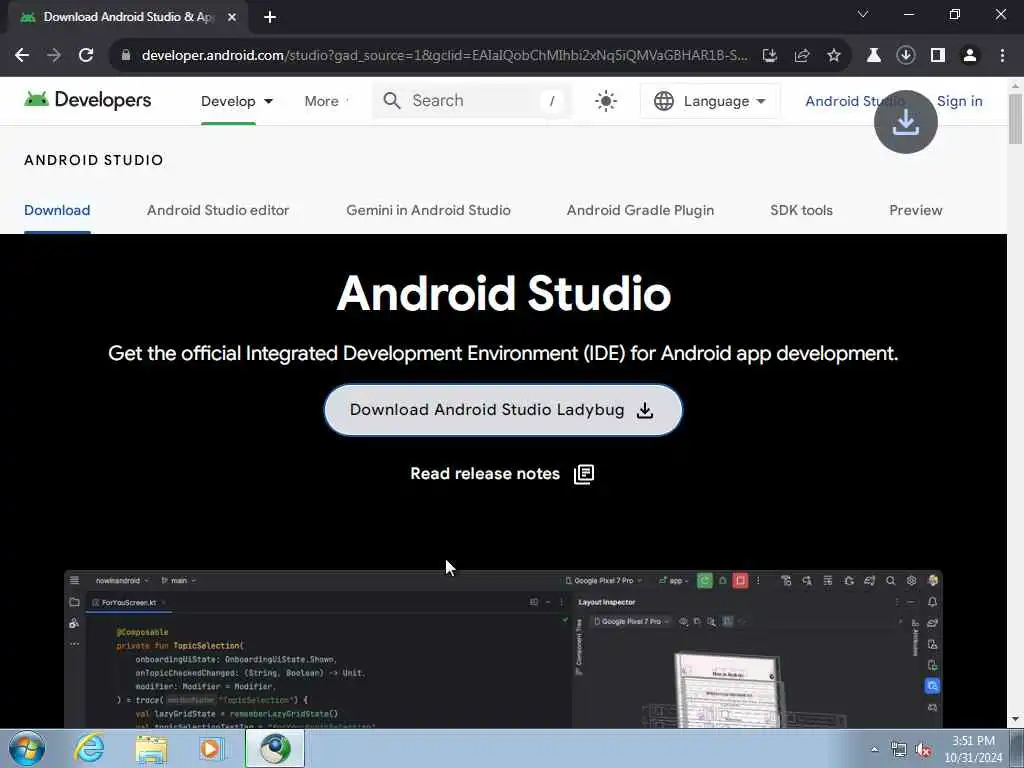Click the network tray icon

click(899, 750)
